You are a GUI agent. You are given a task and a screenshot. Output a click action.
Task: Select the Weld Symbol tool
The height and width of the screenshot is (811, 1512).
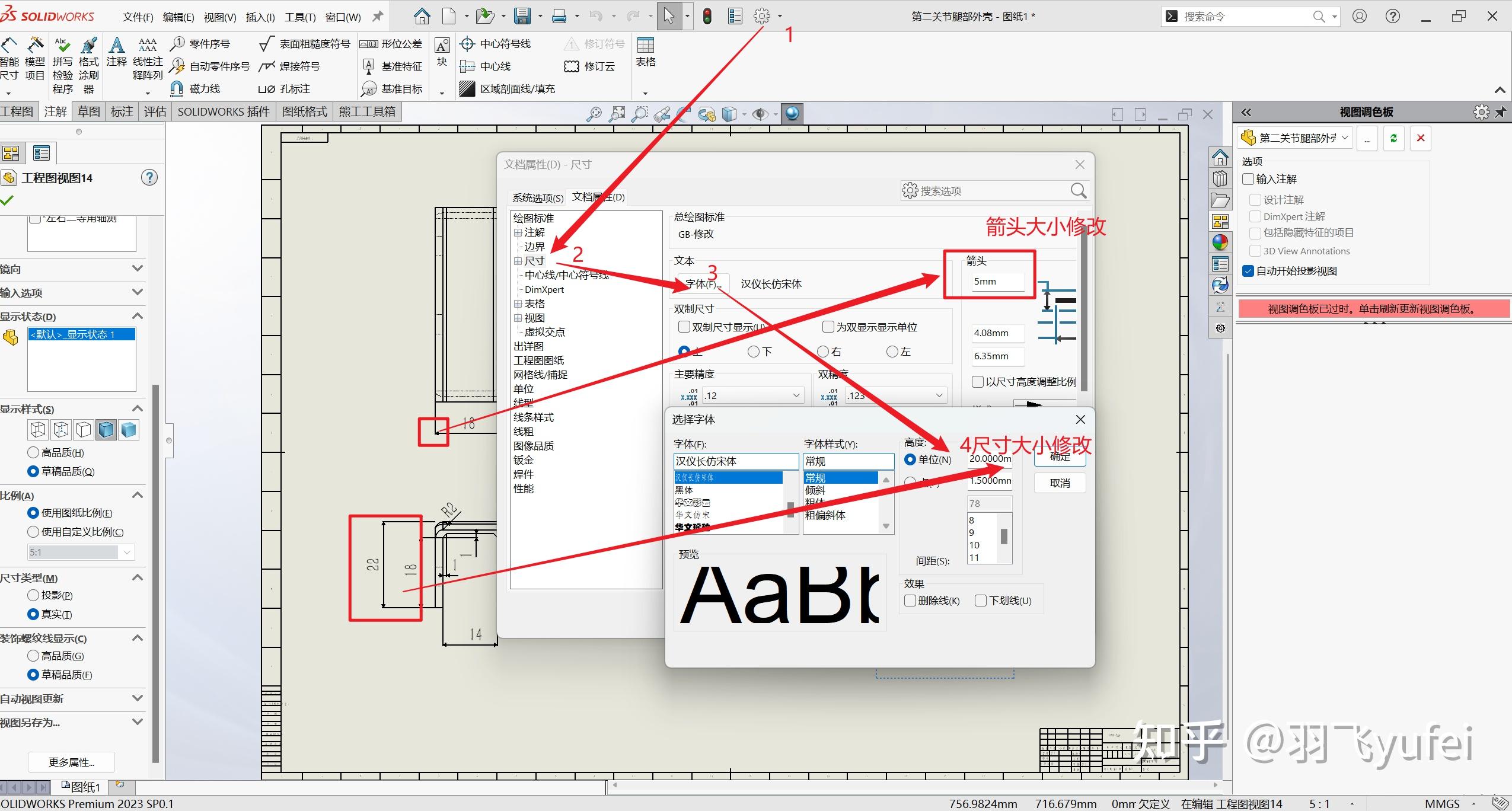click(299, 66)
